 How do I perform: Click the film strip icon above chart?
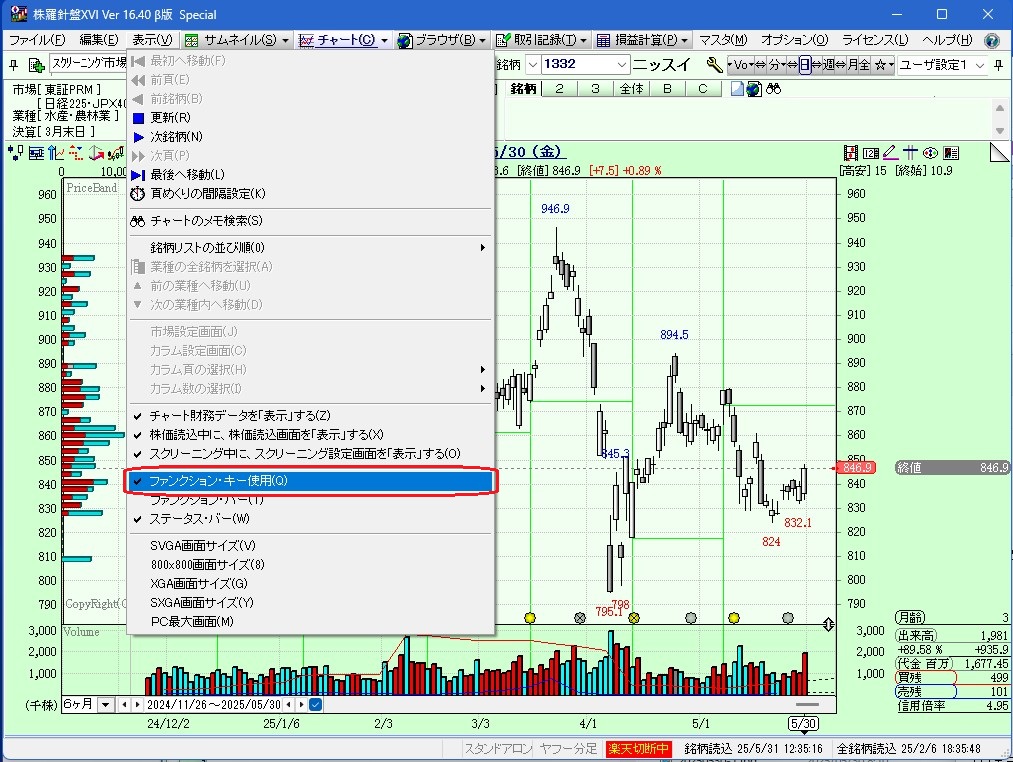click(851, 153)
